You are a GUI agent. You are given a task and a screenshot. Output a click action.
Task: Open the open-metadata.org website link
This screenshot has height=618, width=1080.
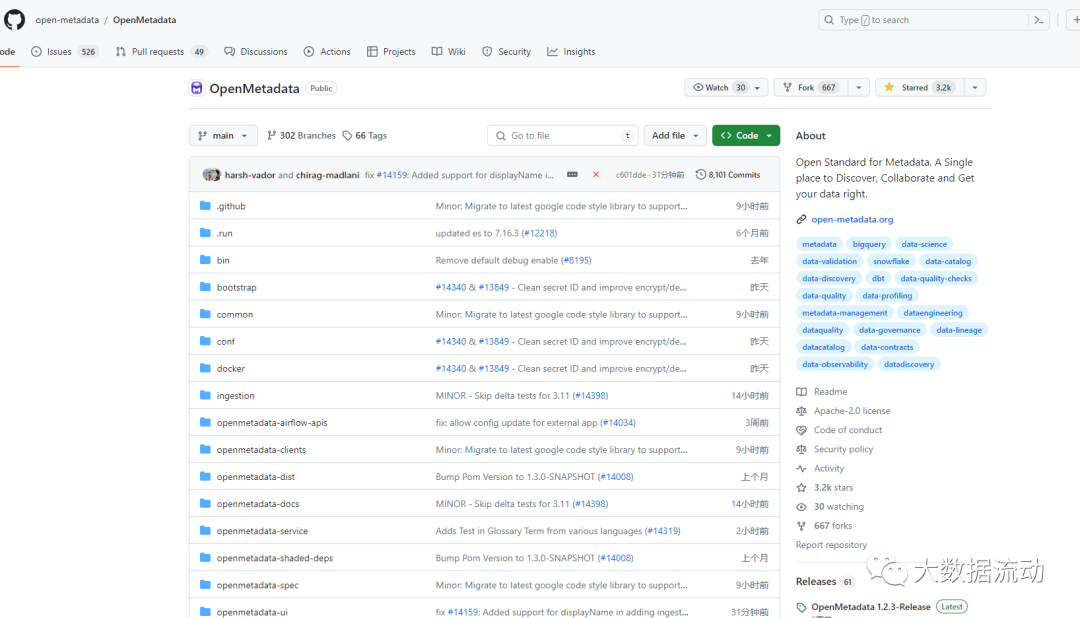point(852,219)
